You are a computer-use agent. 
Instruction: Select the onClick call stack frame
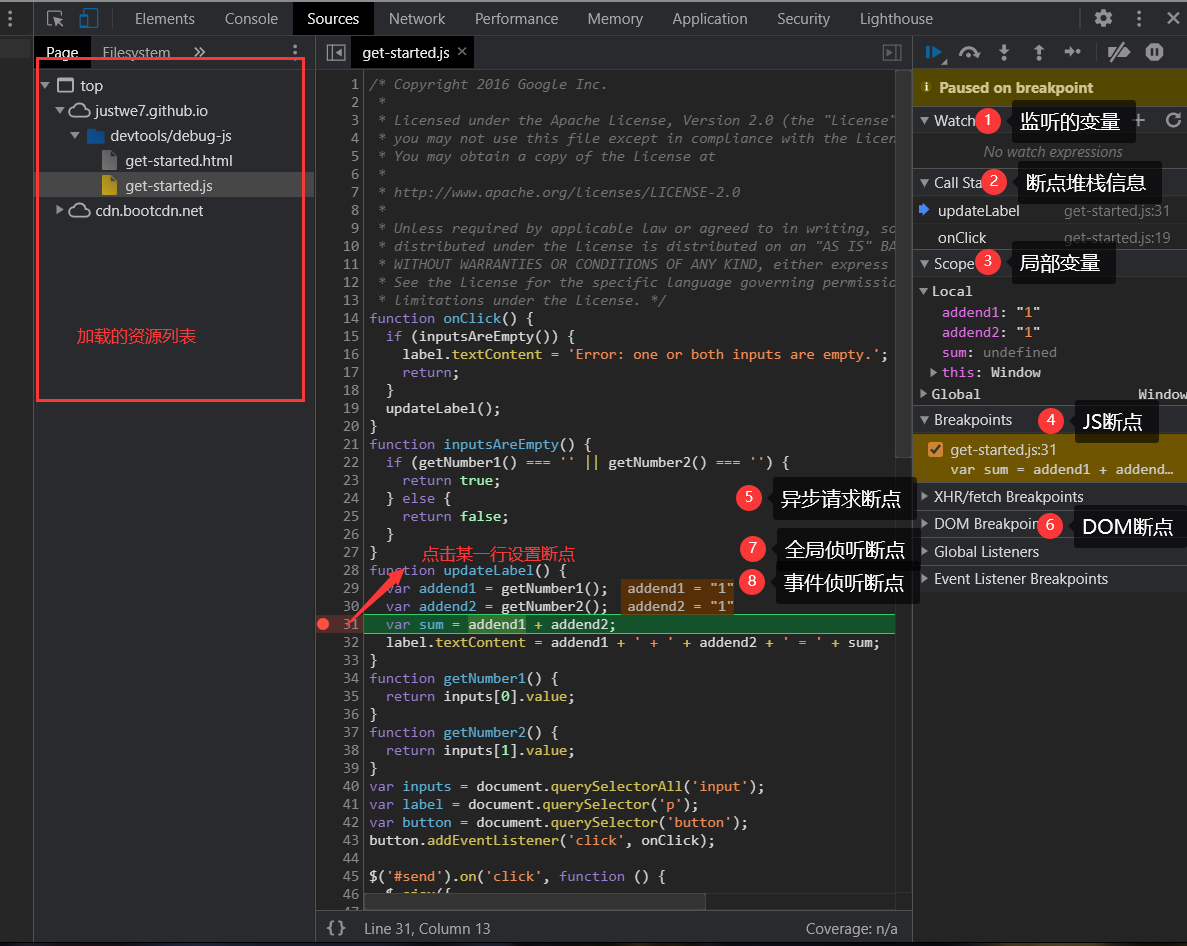point(1050,238)
